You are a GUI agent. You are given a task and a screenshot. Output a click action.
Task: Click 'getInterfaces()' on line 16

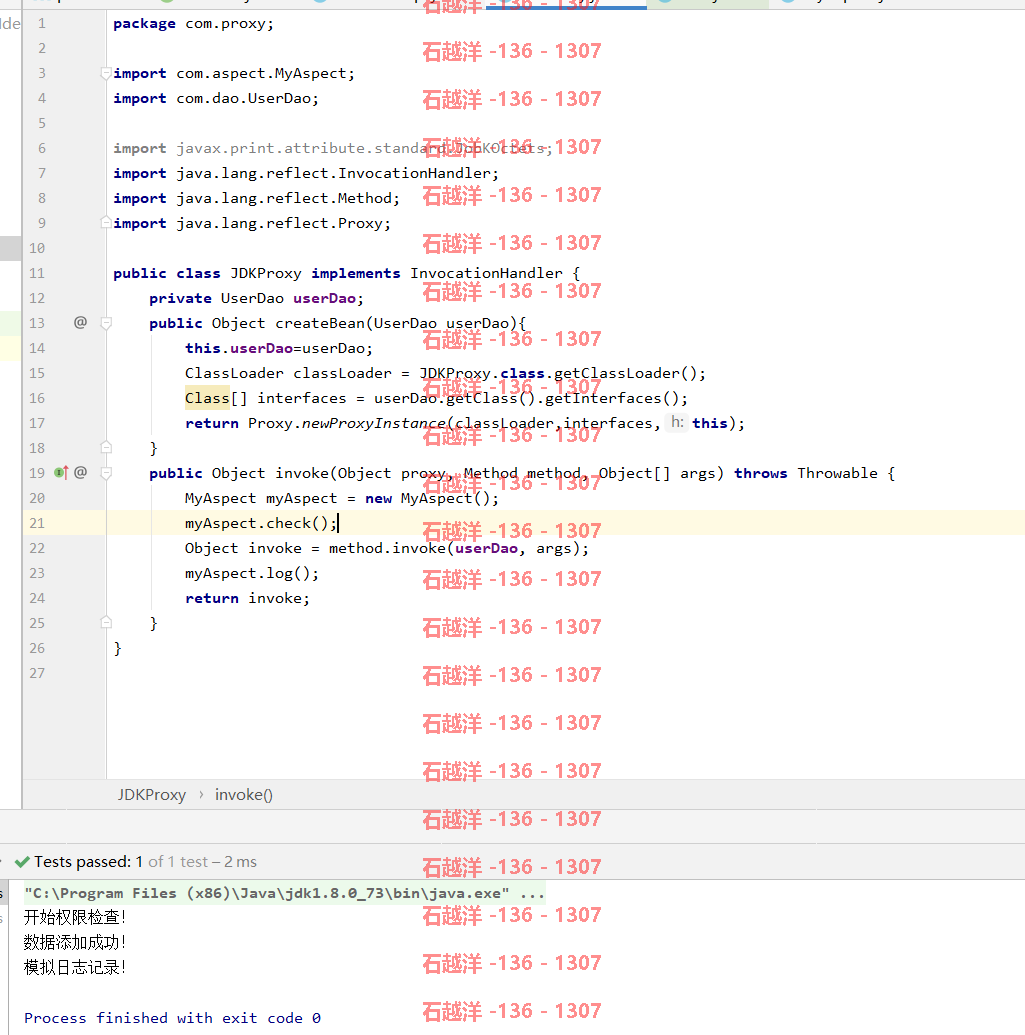(612, 399)
